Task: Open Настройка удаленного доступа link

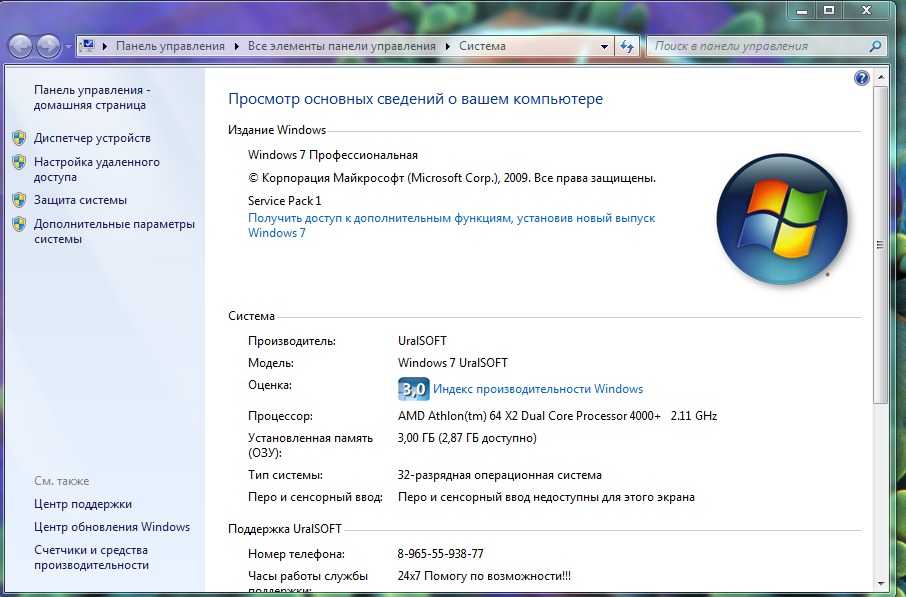Action: (x=96, y=169)
